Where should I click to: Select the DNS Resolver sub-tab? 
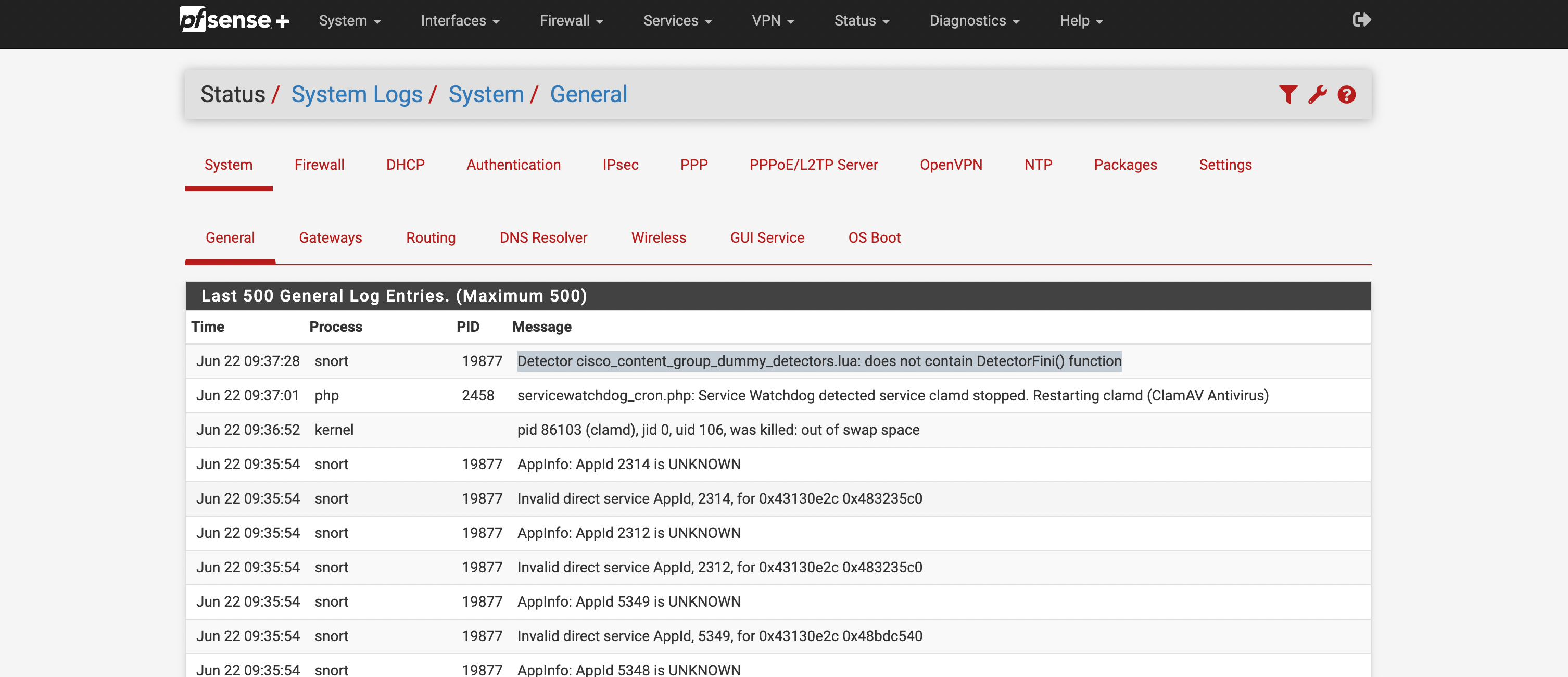[543, 238]
